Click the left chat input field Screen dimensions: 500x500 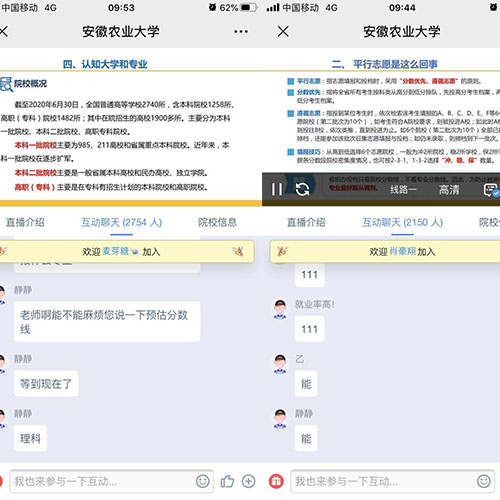pos(111,481)
